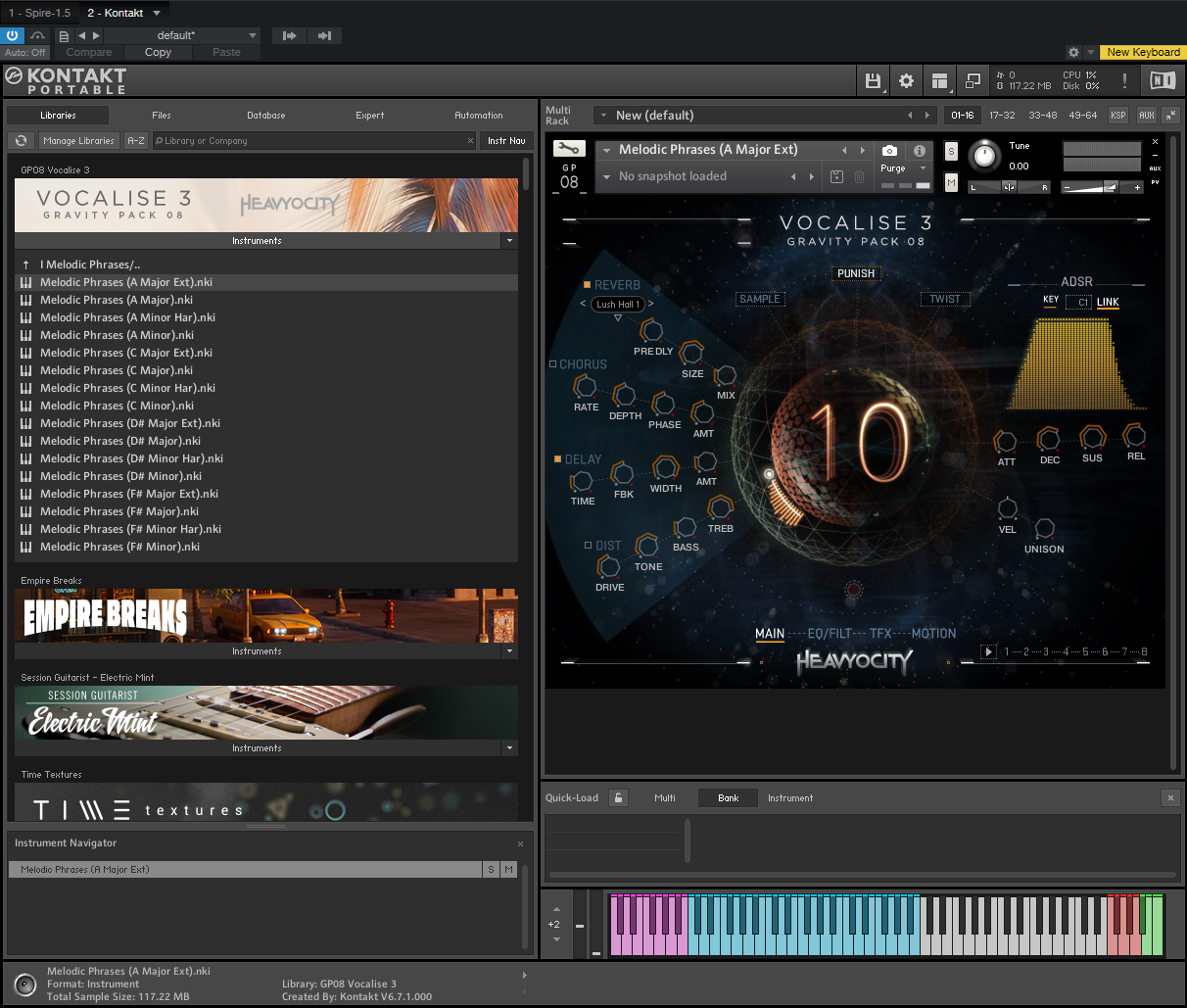Switch to snapshot view camera icon
1187x1008 pixels.
pyautogui.click(x=889, y=151)
